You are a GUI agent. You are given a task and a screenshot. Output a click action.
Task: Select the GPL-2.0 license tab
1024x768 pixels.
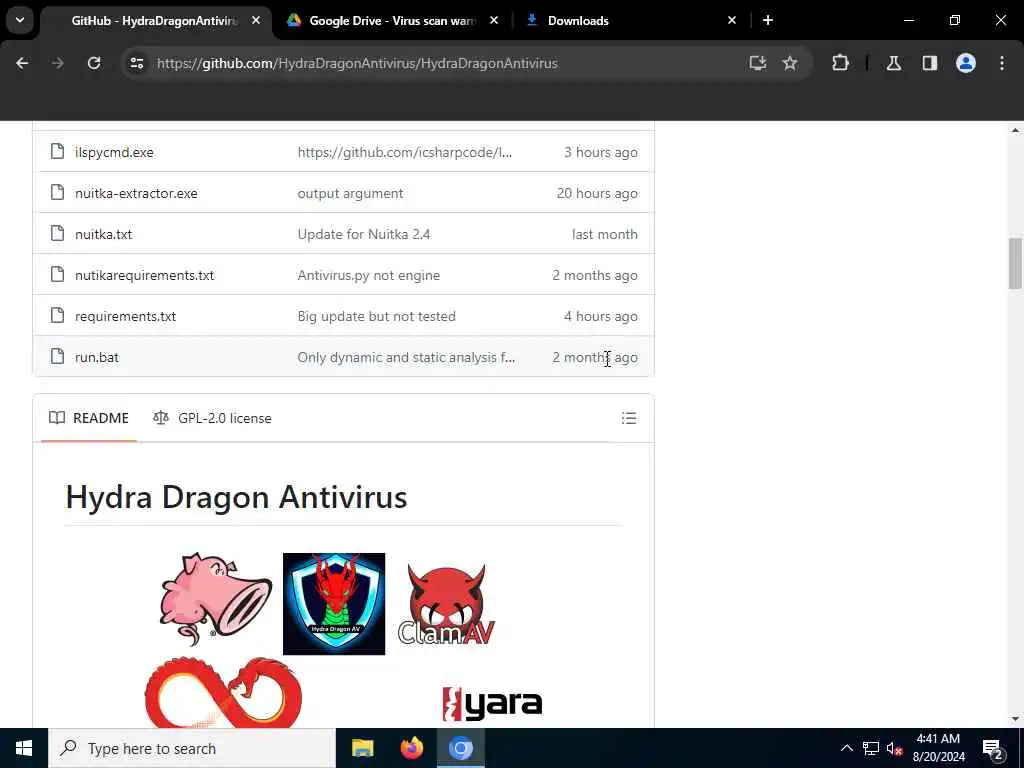(x=212, y=418)
